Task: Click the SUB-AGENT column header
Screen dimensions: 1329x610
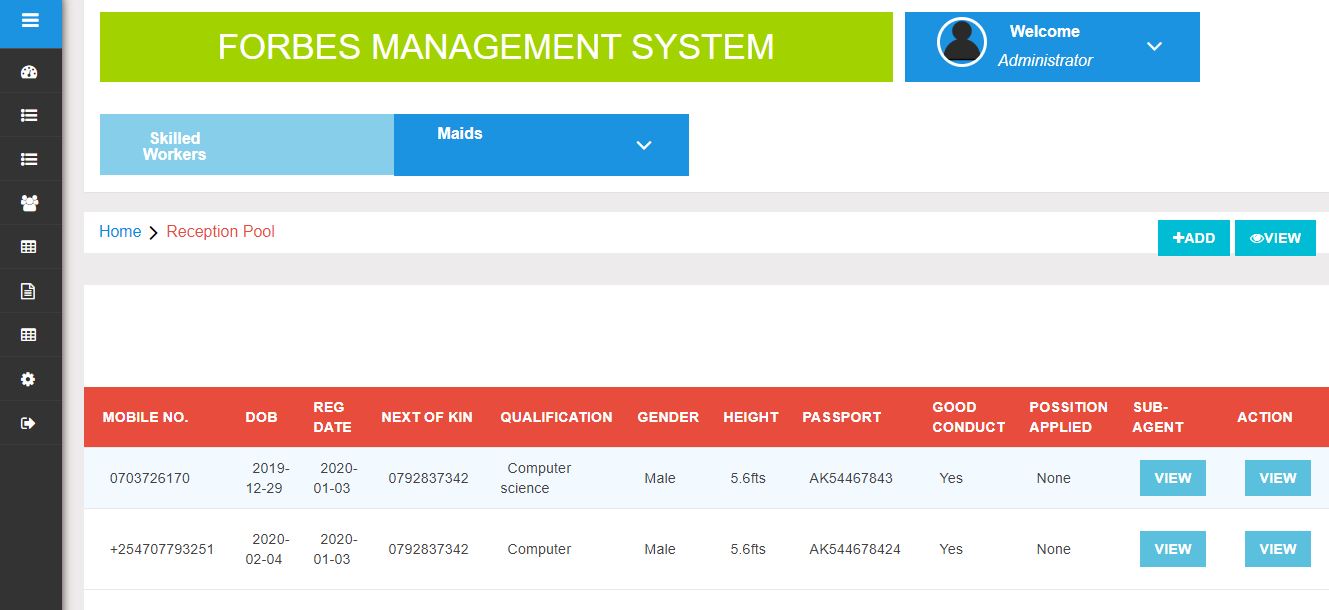Action: (x=1158, y=417)
